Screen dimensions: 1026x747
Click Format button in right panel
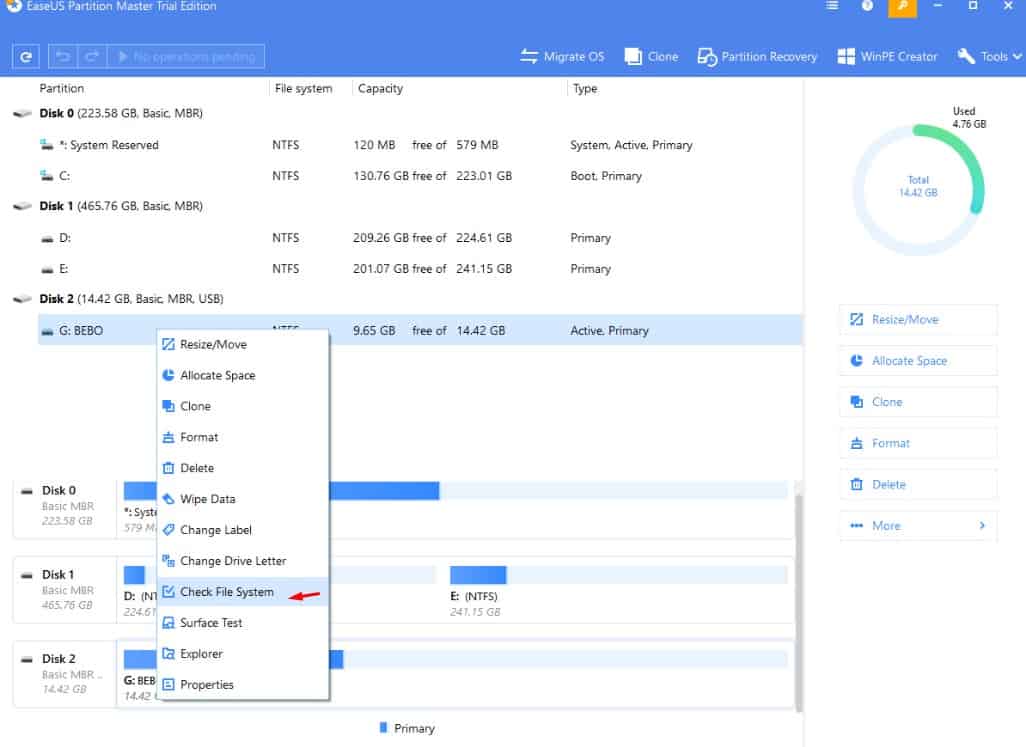[918, 443]
